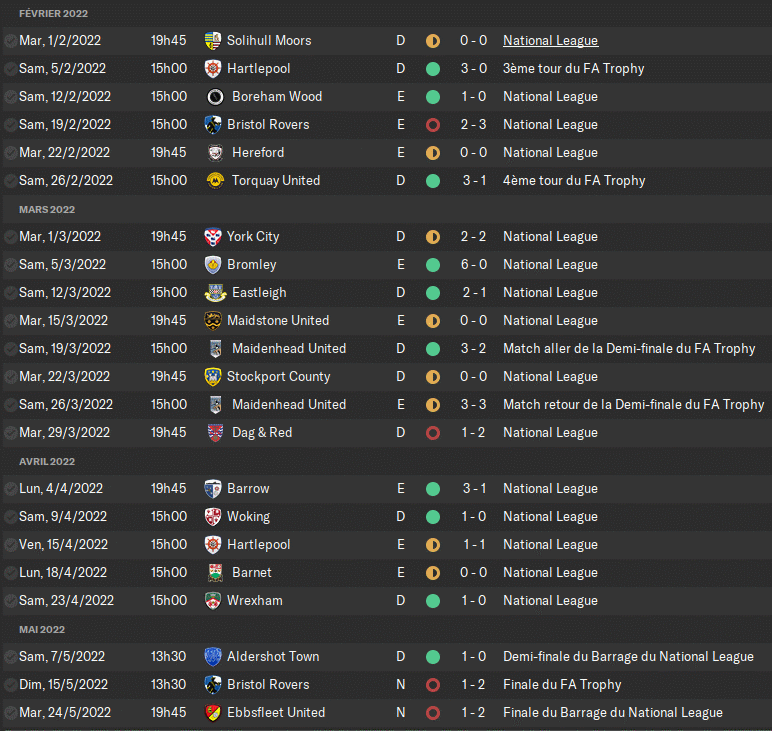Click the Ebbsfleet United club badge
This screenshot has width=772, height=731.
pyautogui.click(x=212, y=713)
